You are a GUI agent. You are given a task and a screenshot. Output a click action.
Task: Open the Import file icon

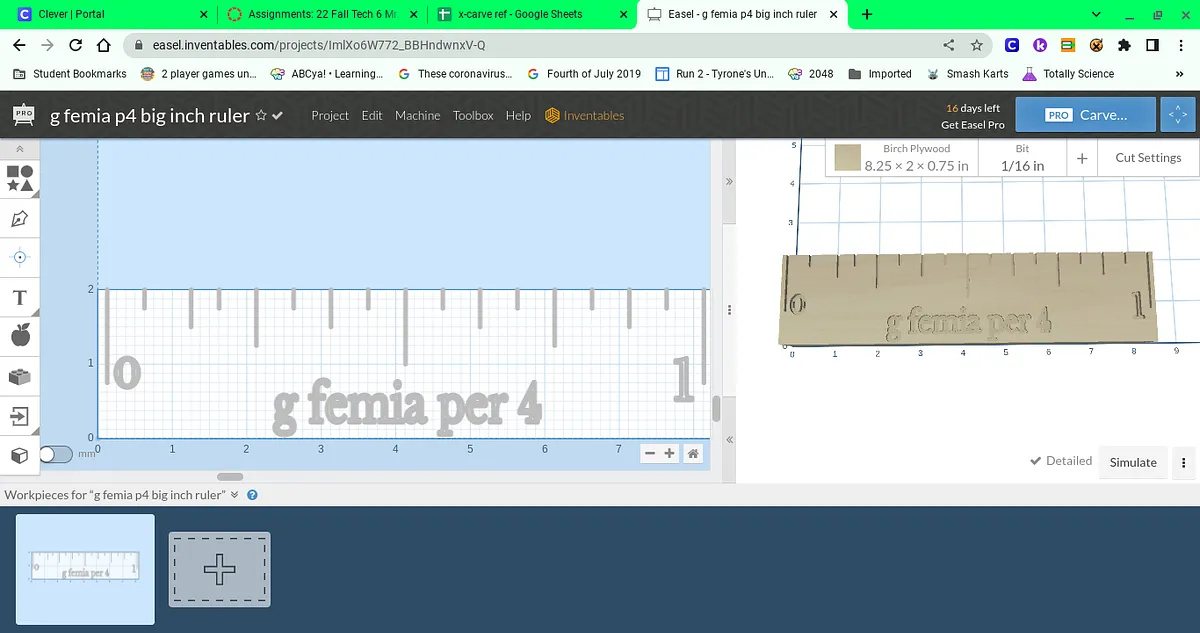(20, 415)
